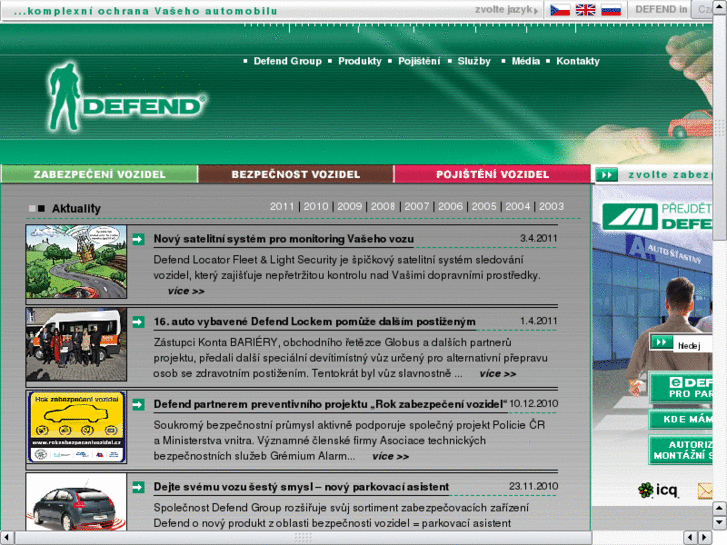
Task: Select the Pojištění vozidel tab
Action: pos(492,174)
